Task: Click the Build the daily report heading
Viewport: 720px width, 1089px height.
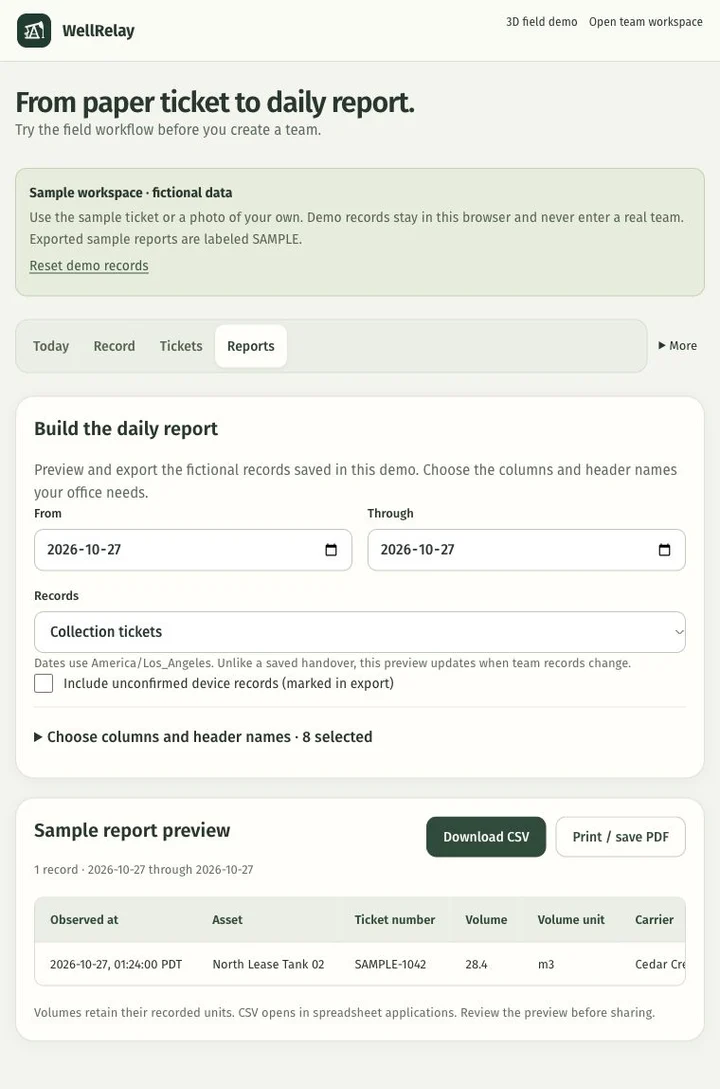Action: 126,429
